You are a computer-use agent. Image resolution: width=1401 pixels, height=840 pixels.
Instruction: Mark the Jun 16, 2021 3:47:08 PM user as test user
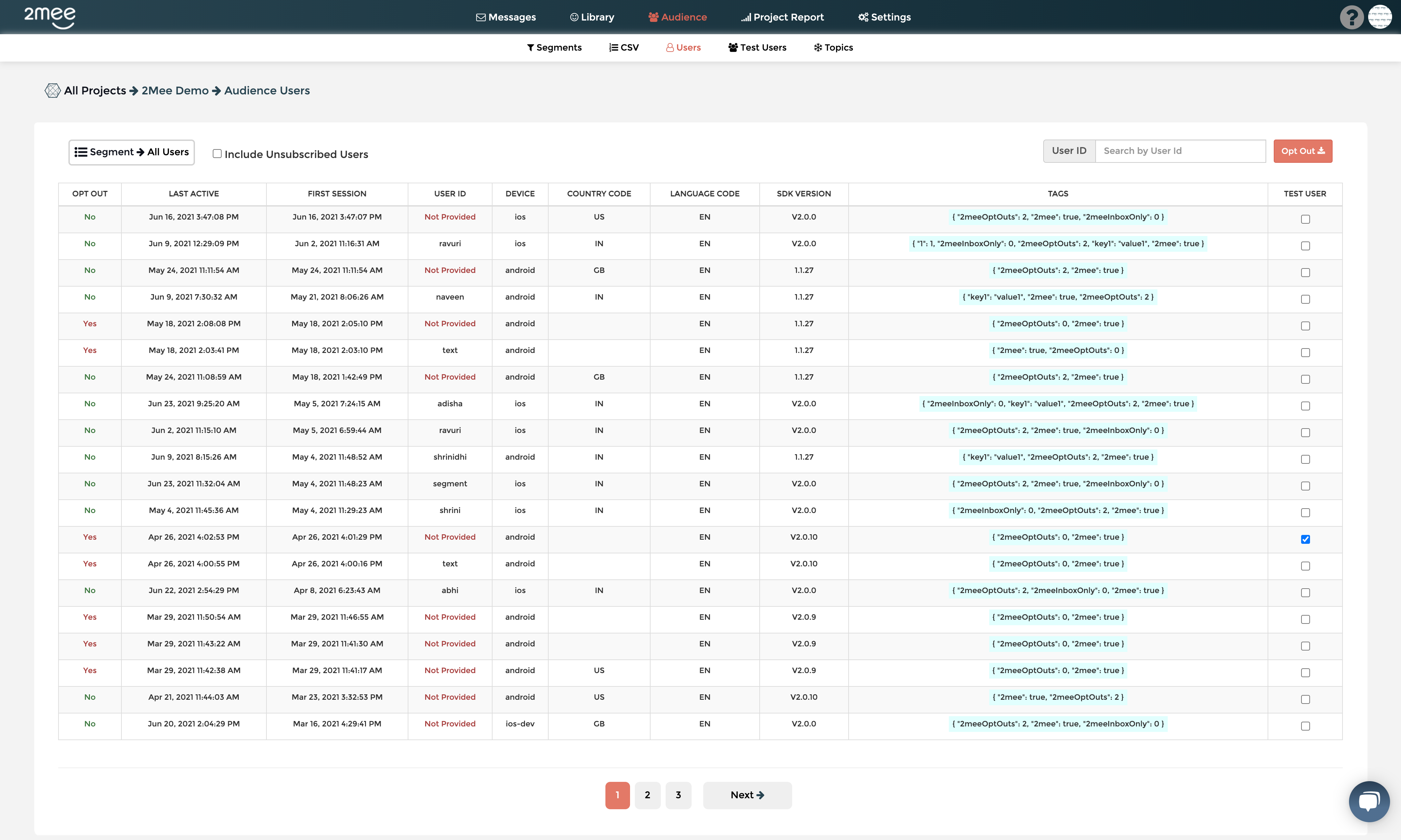pyautogui.click(x=1305, y=219)
